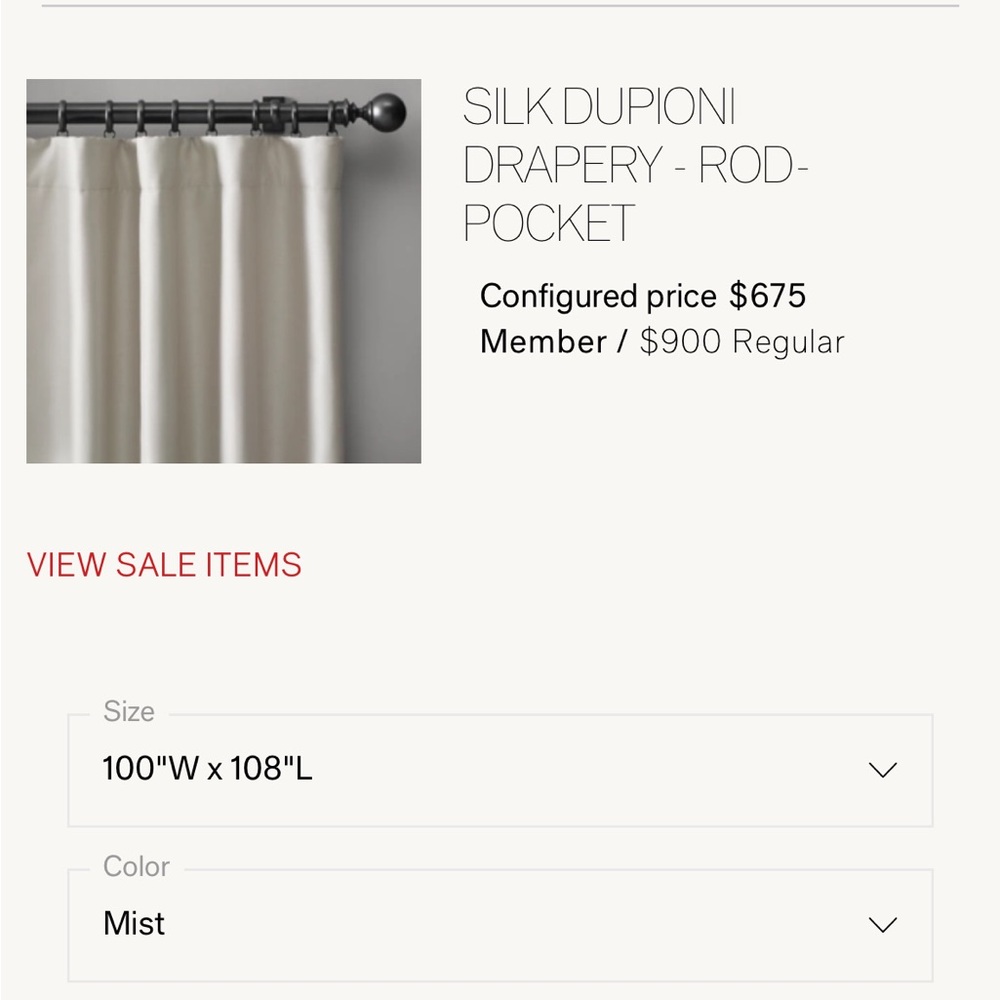Click VIEW SALE ITEMS link

(164, 564)
